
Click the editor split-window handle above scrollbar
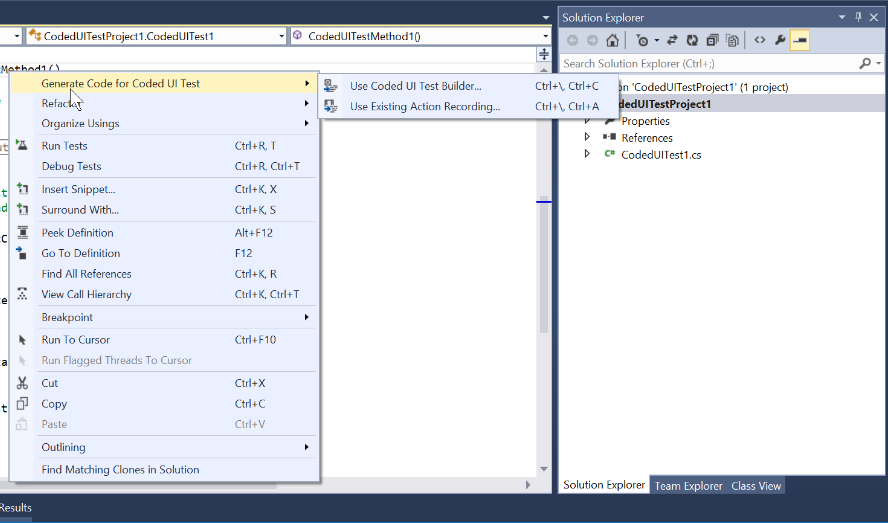(544, 54)
